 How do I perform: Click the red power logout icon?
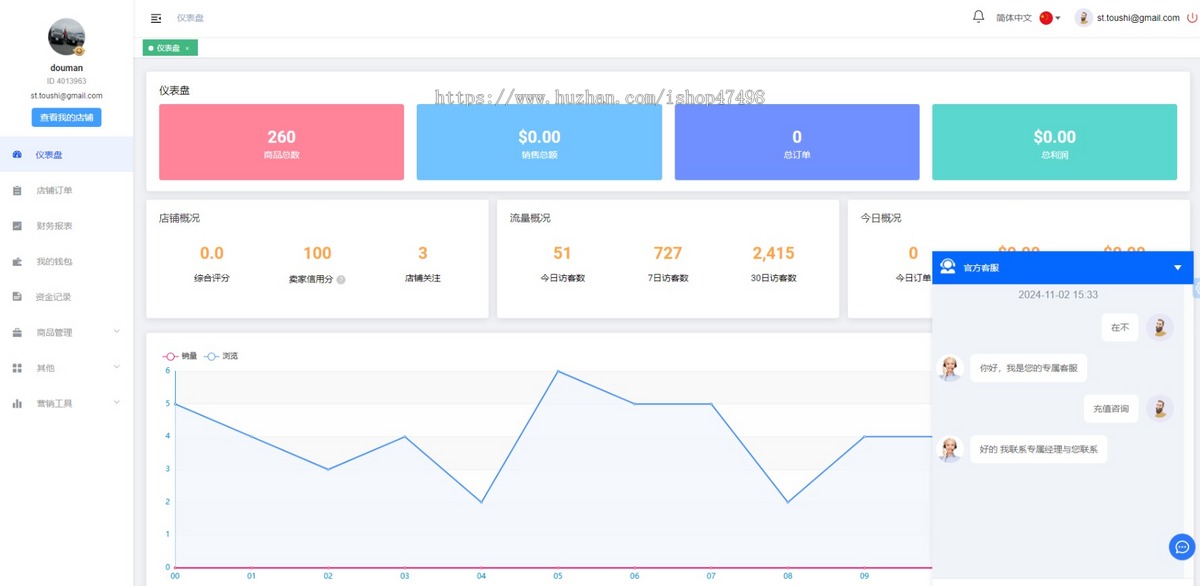pyautogui.click(x=1191, y=18)
